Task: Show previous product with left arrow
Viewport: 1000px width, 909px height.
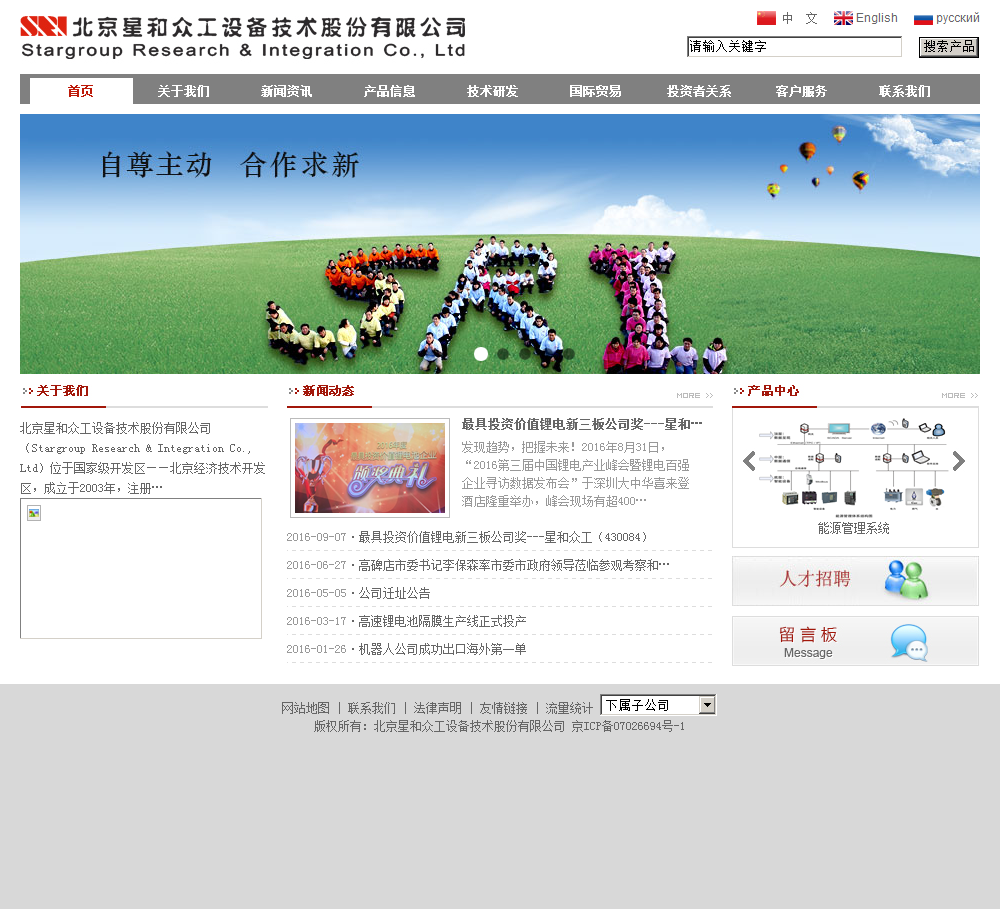Action: (x=749, y=461)
